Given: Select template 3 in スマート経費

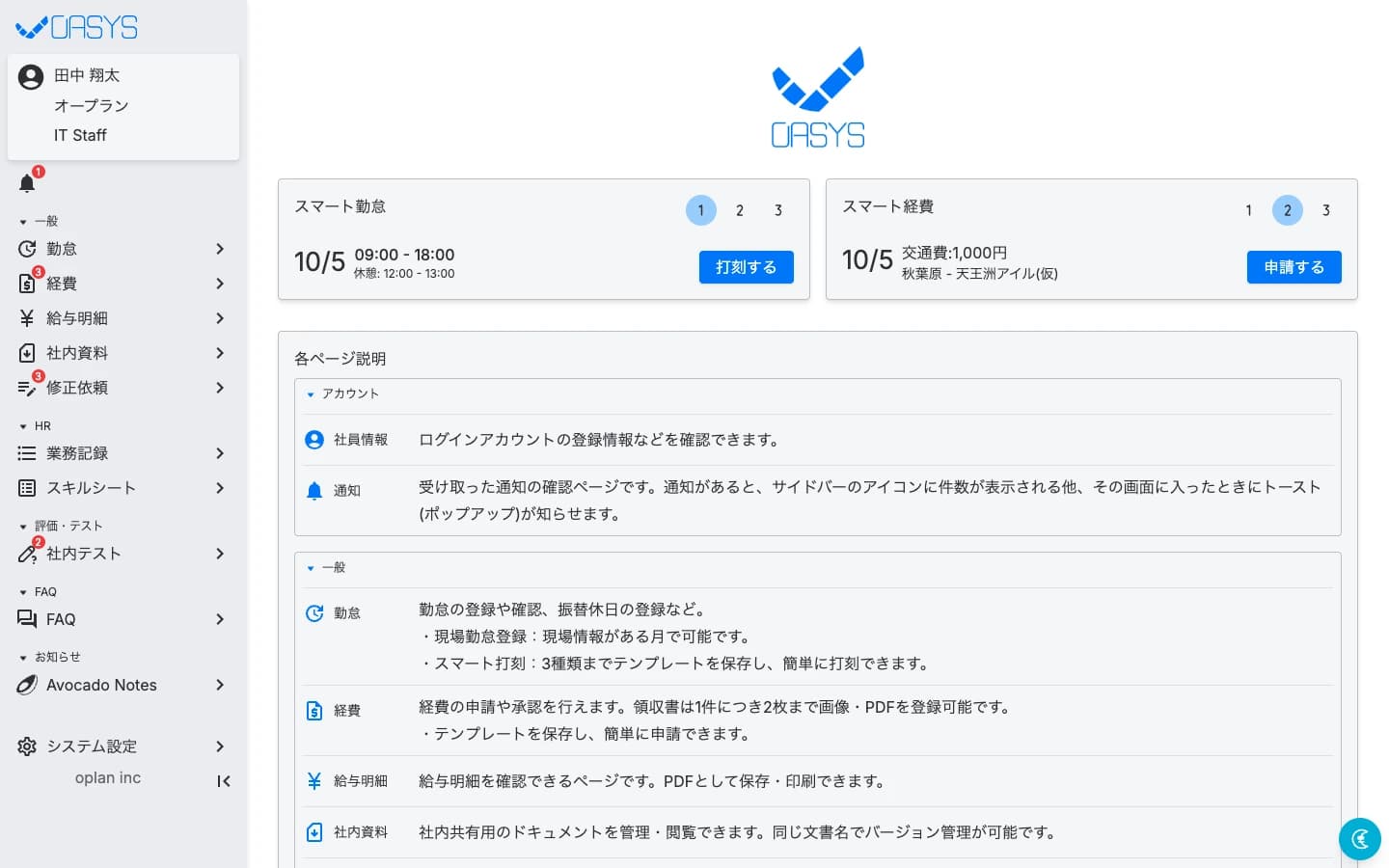Looking at the screenshot, I should pos(1326,210).
